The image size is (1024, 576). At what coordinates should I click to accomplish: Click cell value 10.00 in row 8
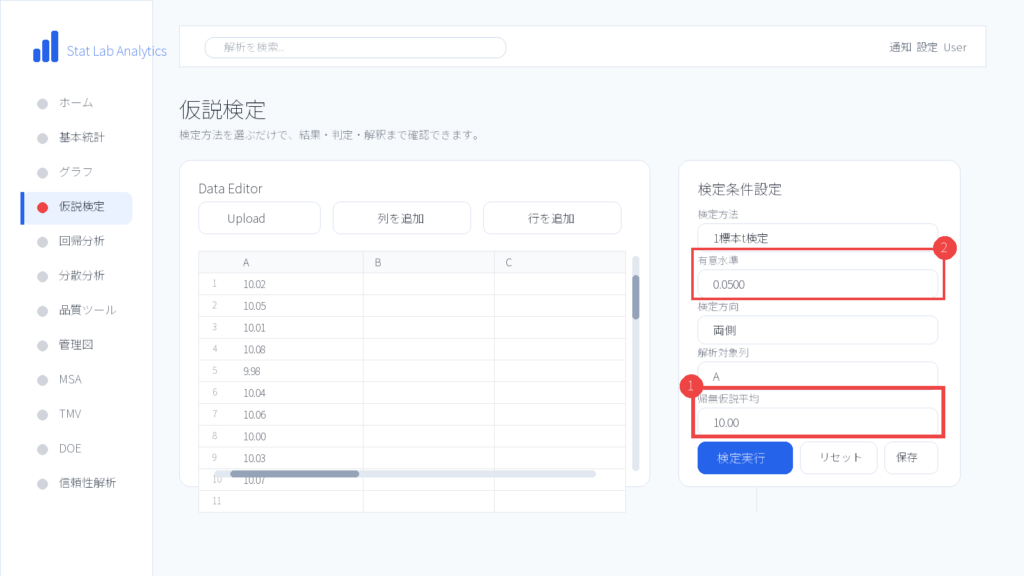point(254,436)
